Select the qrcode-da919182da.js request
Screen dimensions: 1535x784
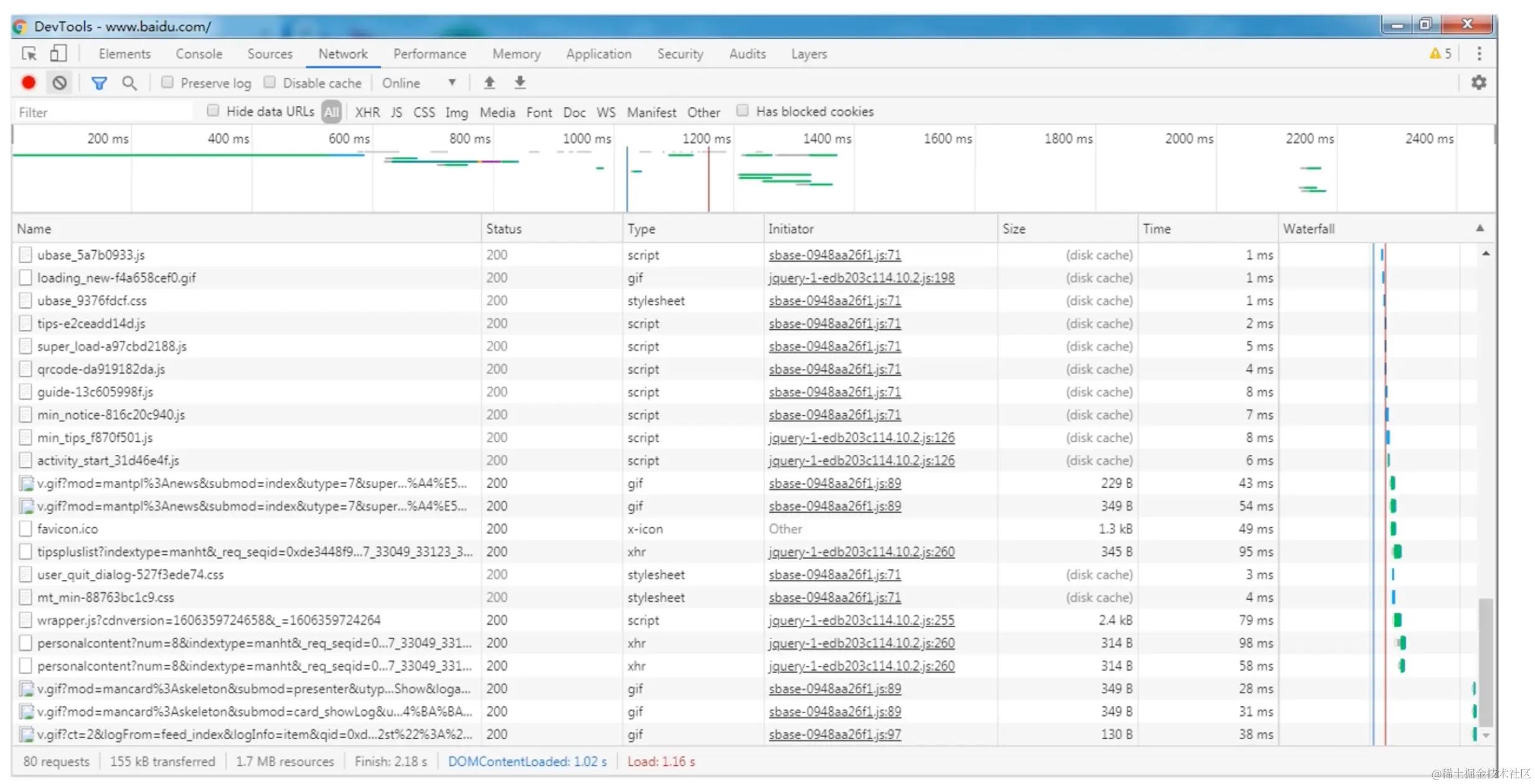[745, 369]
